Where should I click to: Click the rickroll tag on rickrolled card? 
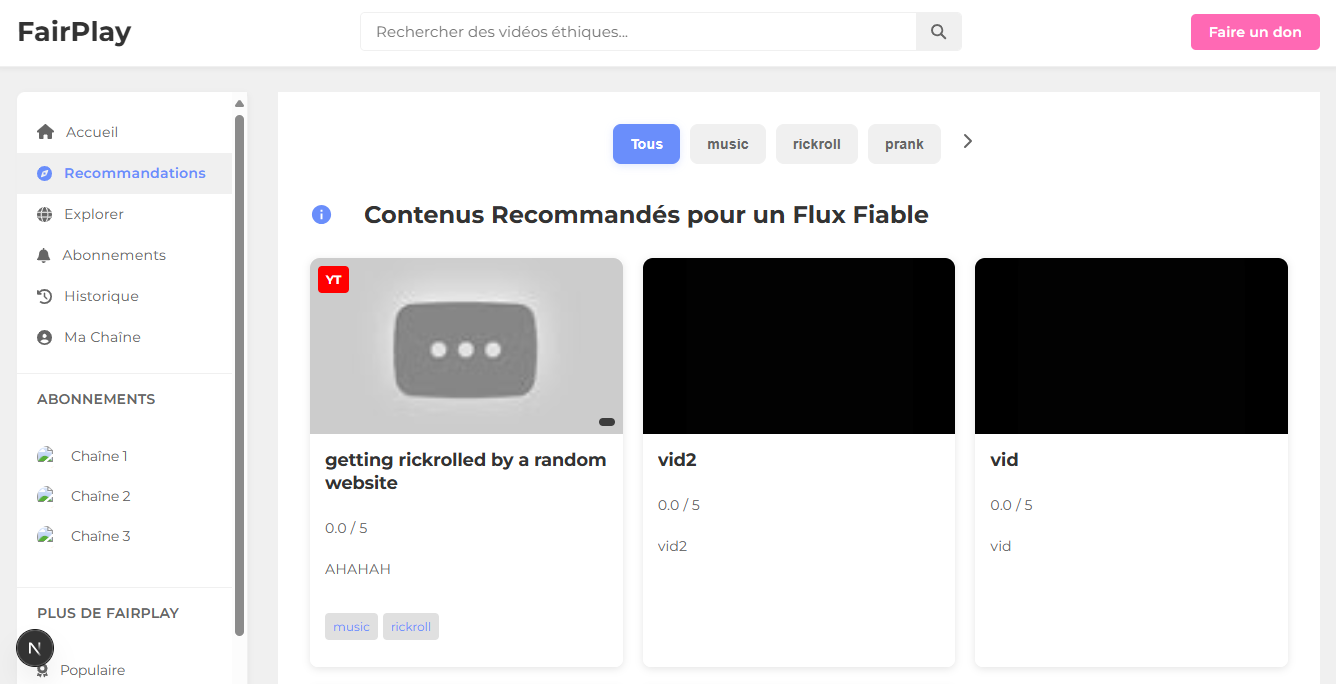(x=411, y=627)
